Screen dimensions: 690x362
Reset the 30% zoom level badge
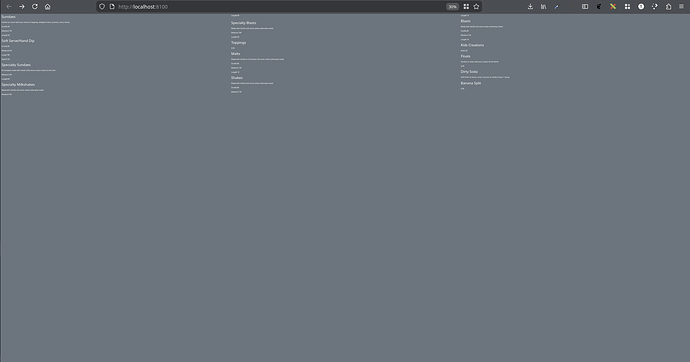pos(452,7)
